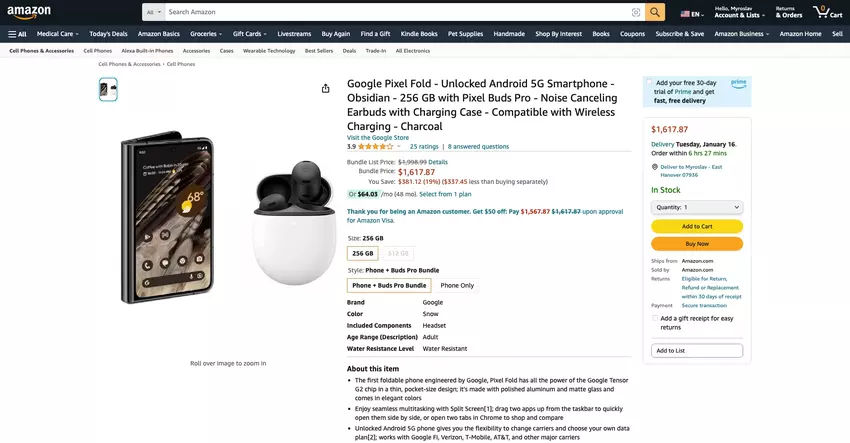
Task: Open the search category All dropdown
Action: 153,12
